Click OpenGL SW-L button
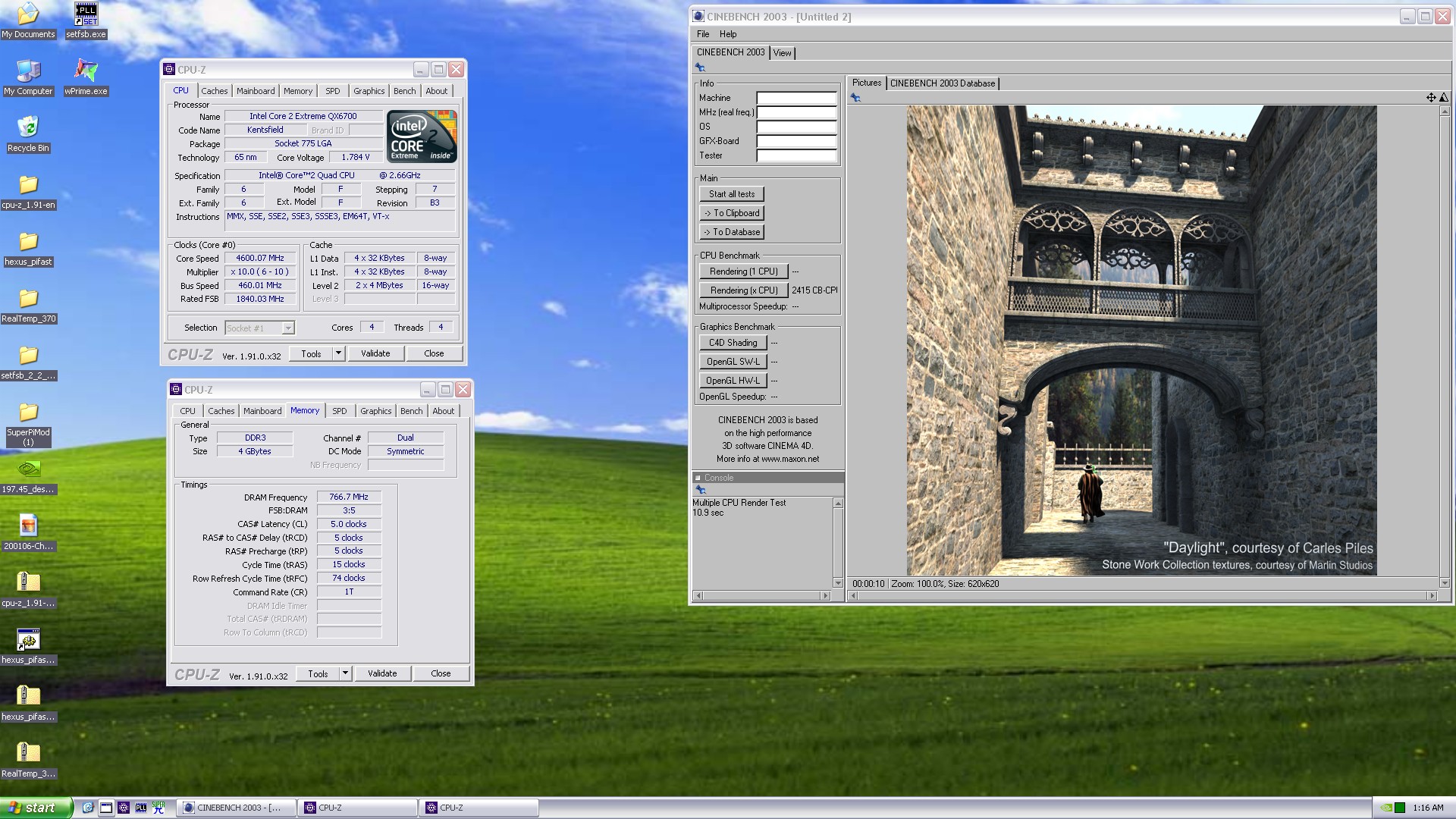 point(733,362)
